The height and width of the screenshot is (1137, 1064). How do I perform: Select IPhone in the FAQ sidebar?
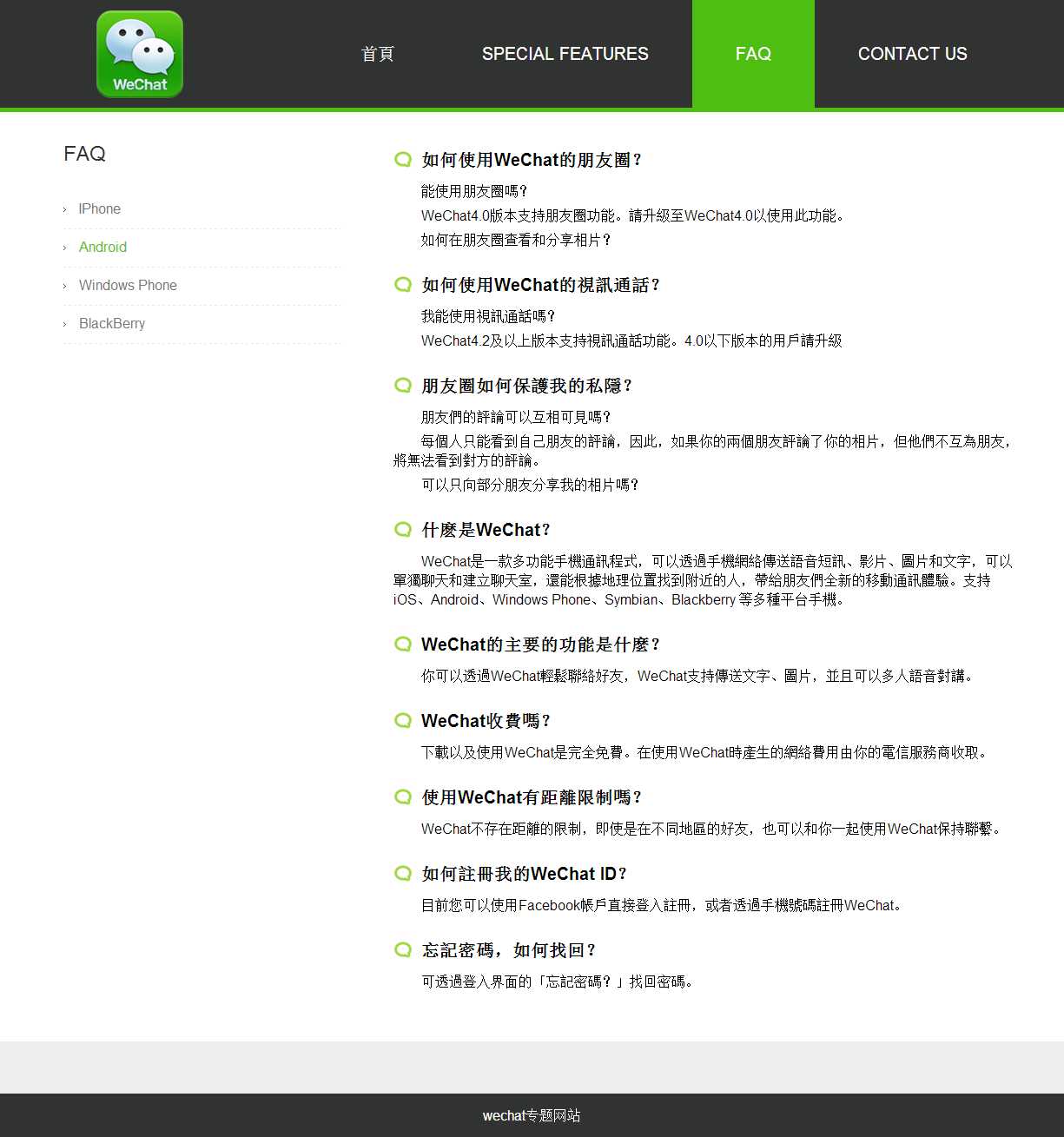(99, 209)
